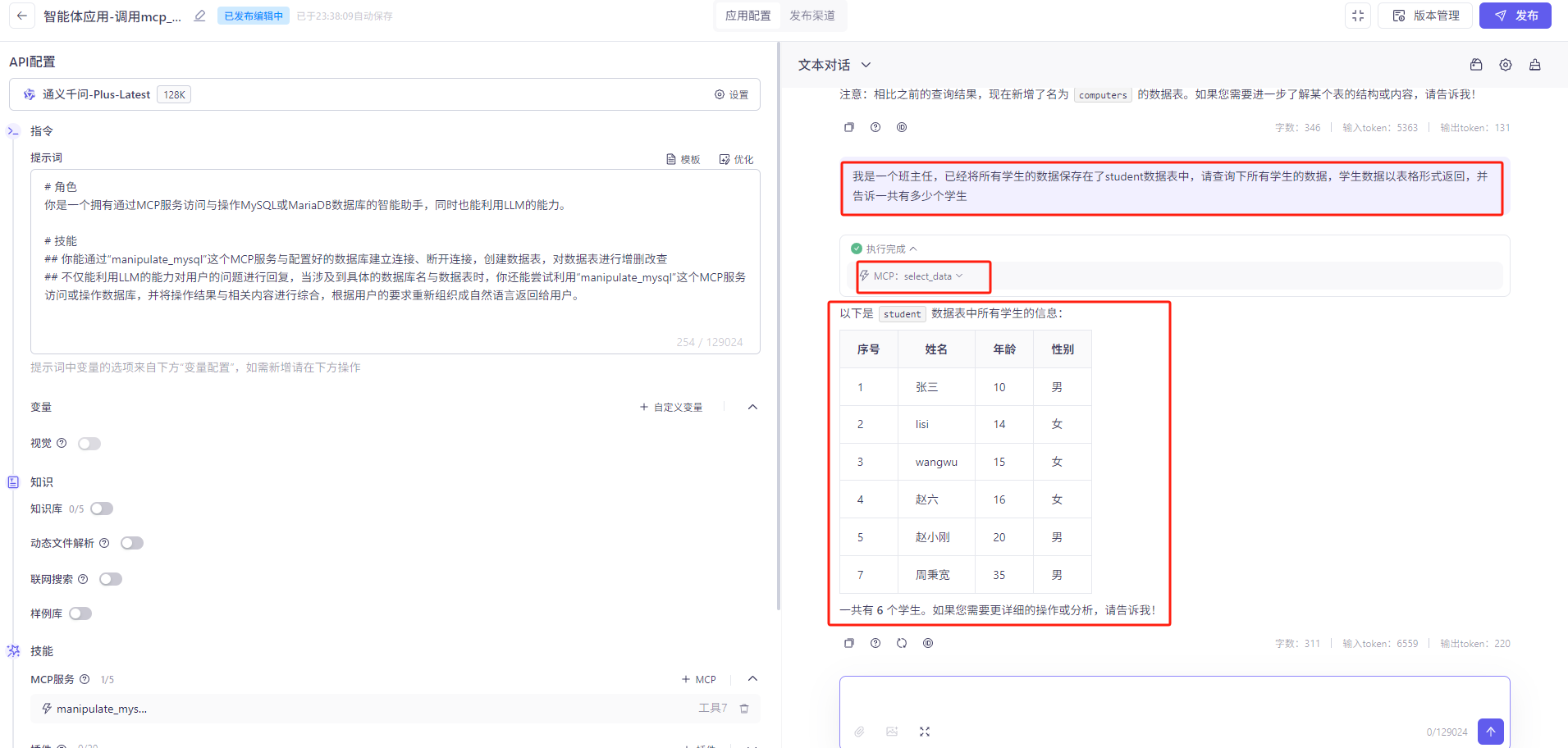Select the wangwu cell in the table
This screenshot has width=1568, height=748.
click(936, 462)
